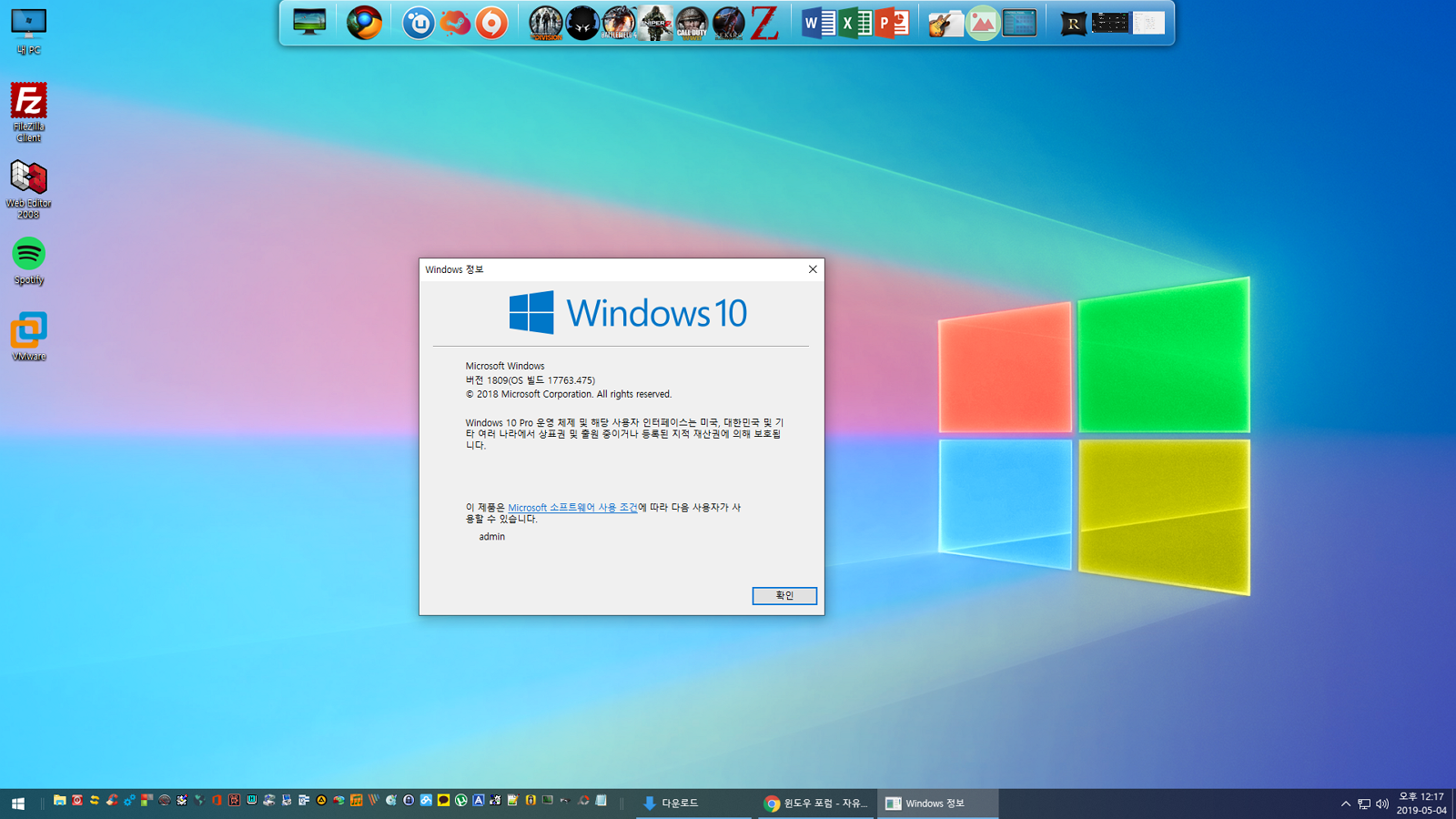1456x819 pixels.
Task: Launch Sniper 2 game from the dock
Action: [x=655, y=23]
